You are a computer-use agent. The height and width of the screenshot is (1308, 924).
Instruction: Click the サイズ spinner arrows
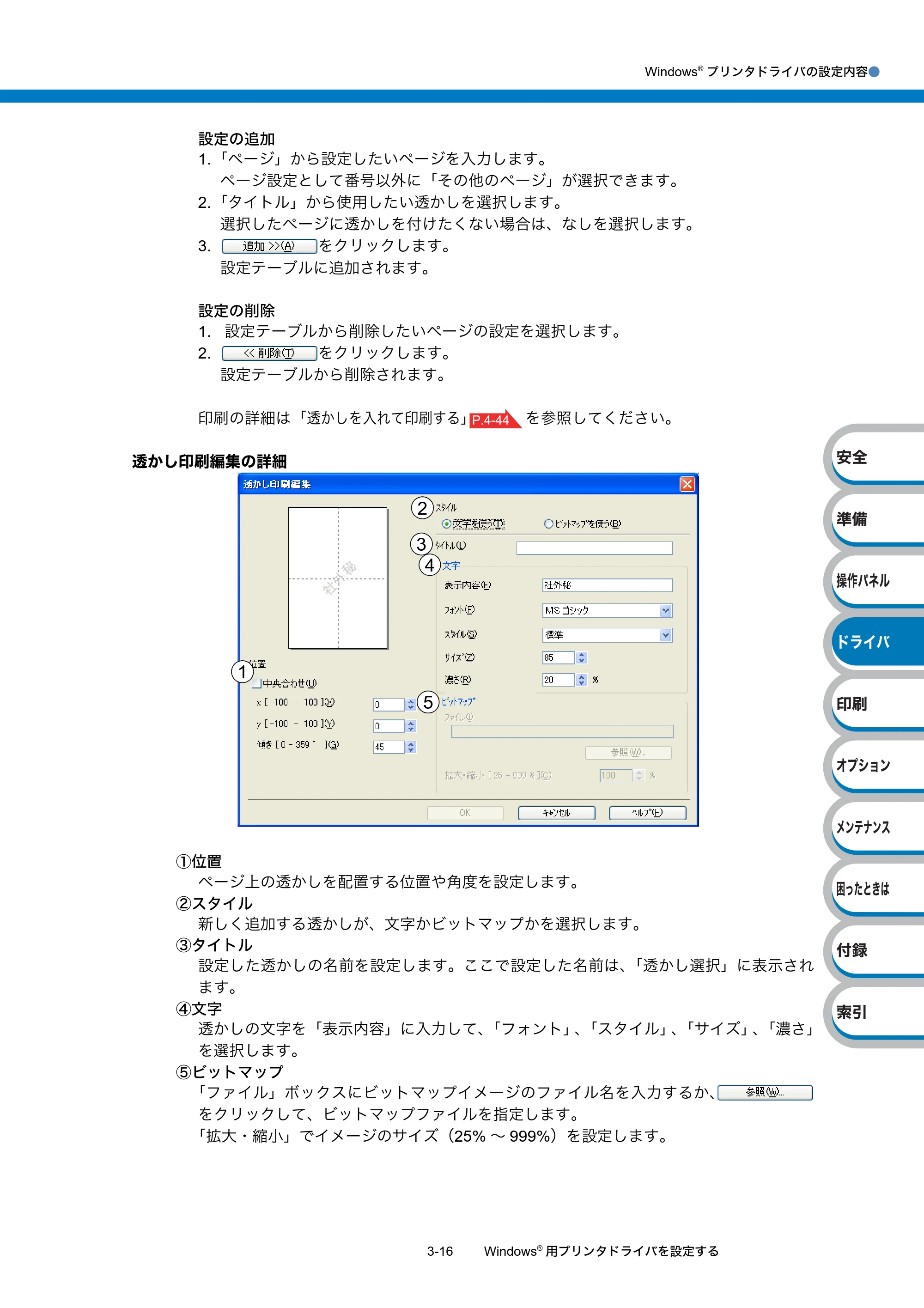pos(581,657)
